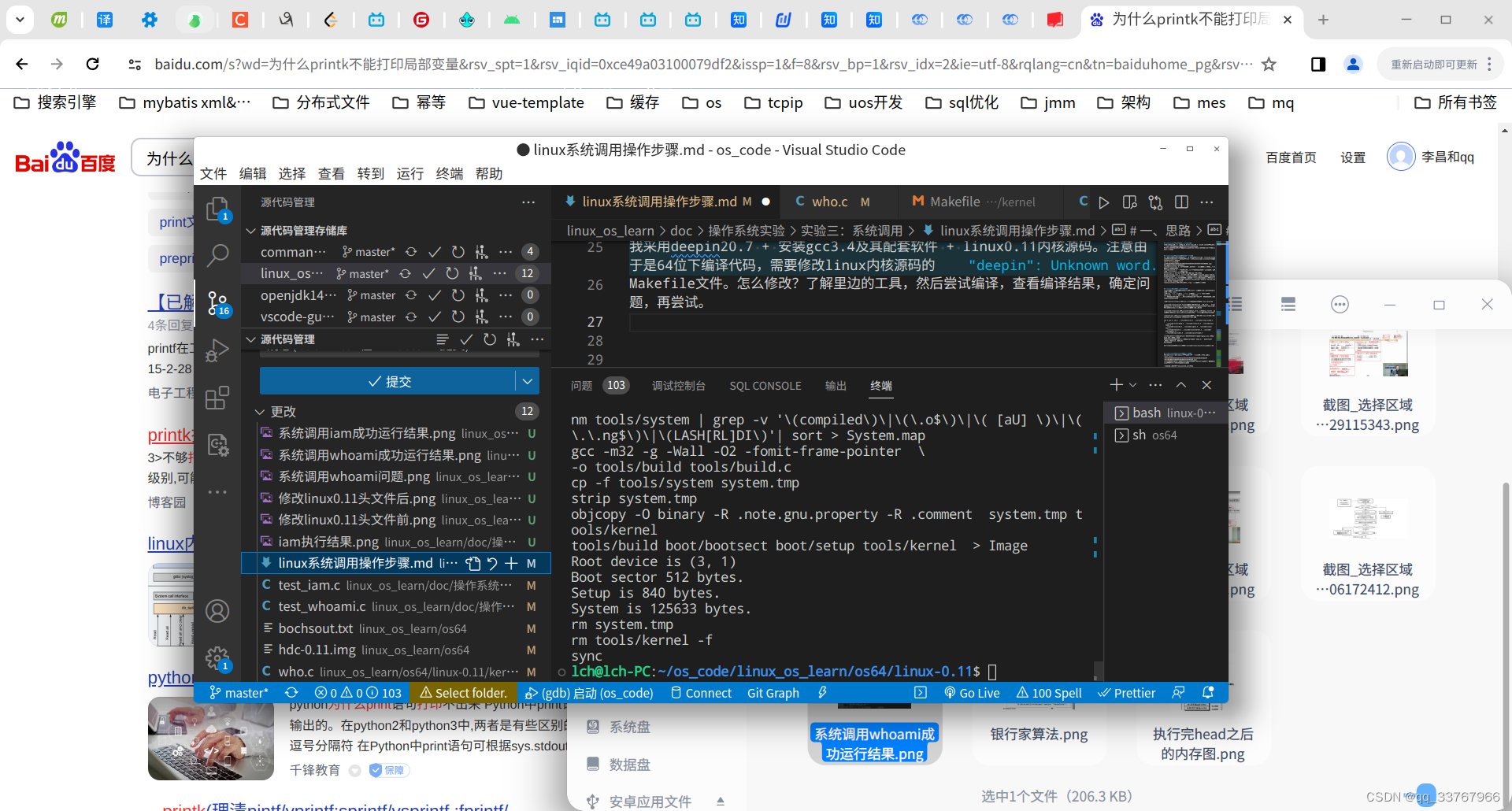
Task: Open the Explorer view in VS Code activity bar
Action: pos(217,209)
